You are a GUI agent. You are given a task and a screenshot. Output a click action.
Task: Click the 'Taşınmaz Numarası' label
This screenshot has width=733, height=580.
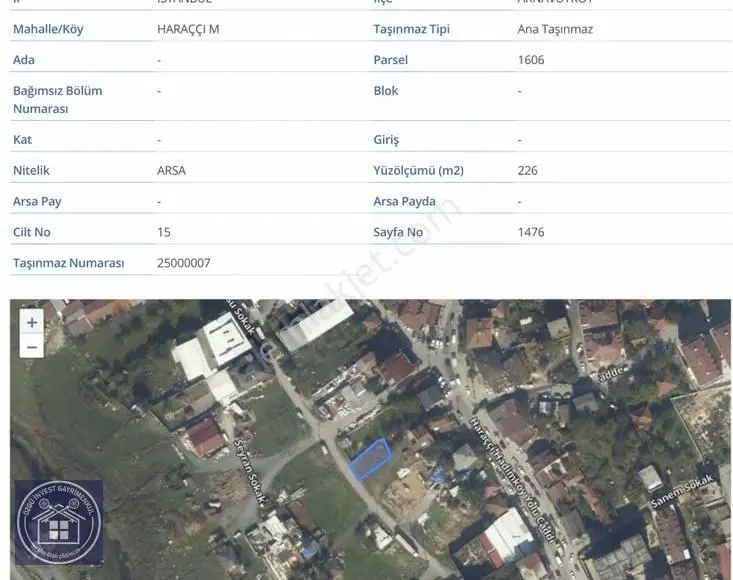click(69, 263)
